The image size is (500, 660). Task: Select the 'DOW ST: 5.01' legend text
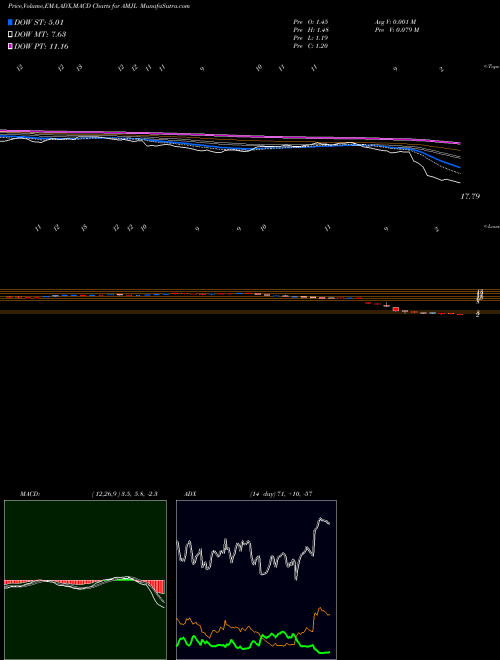(x=39, y=22)
